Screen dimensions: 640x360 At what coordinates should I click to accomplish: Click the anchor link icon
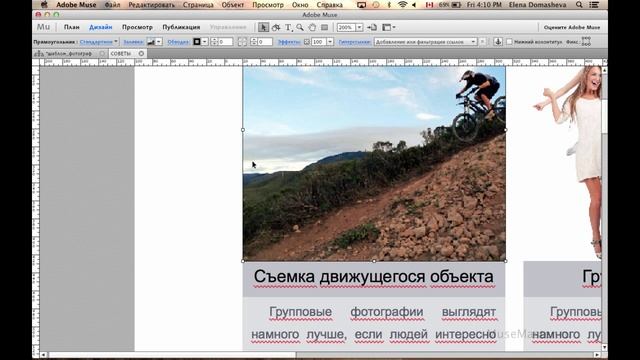coord(498,42)
